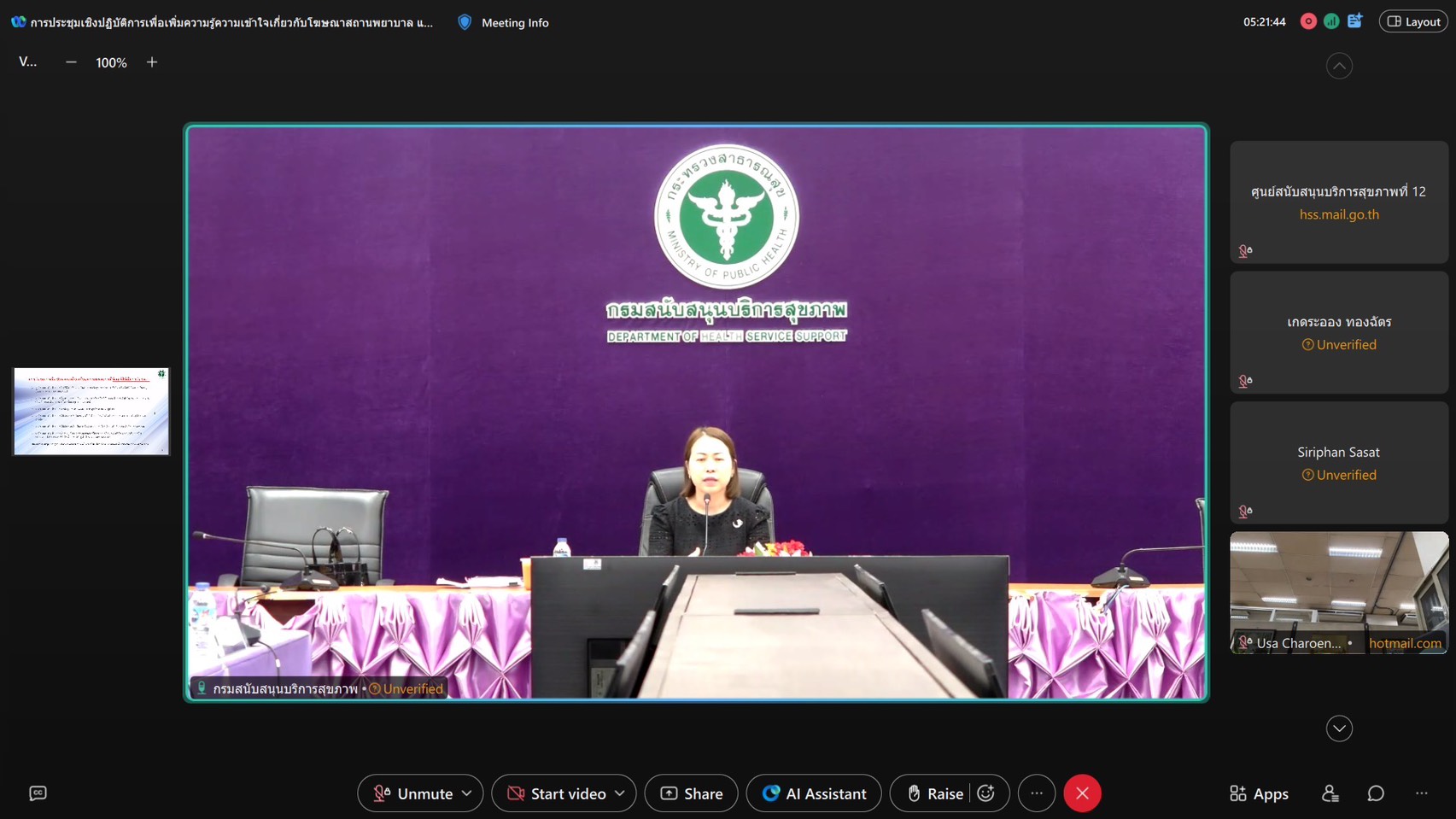The height and width of the screenshot is (819, 1456).
Task: Select the shared slide thumbnail
Action: point(91,411)
